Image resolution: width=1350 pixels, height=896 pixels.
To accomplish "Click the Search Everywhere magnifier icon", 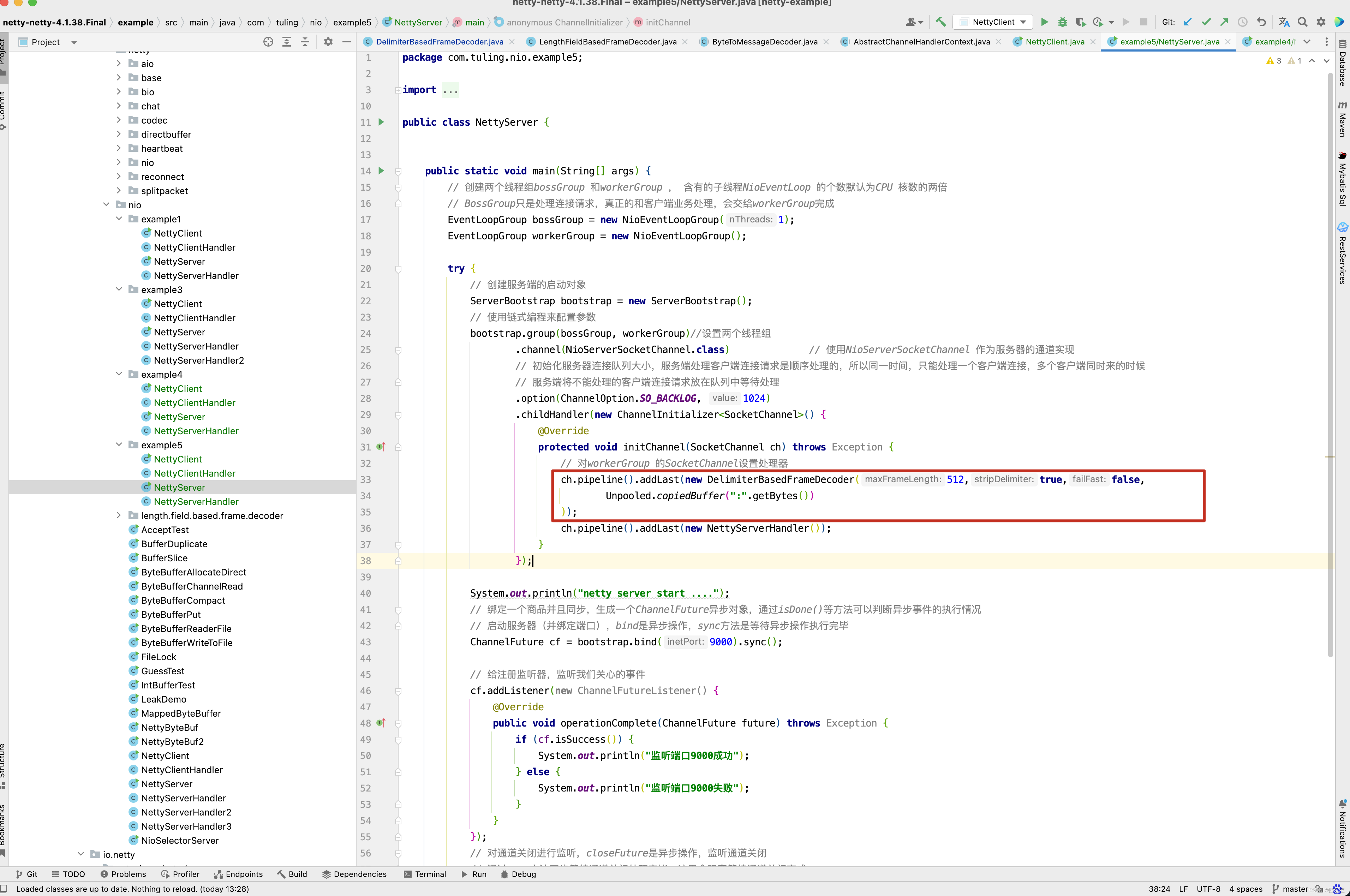I will tap(1303, 22).
